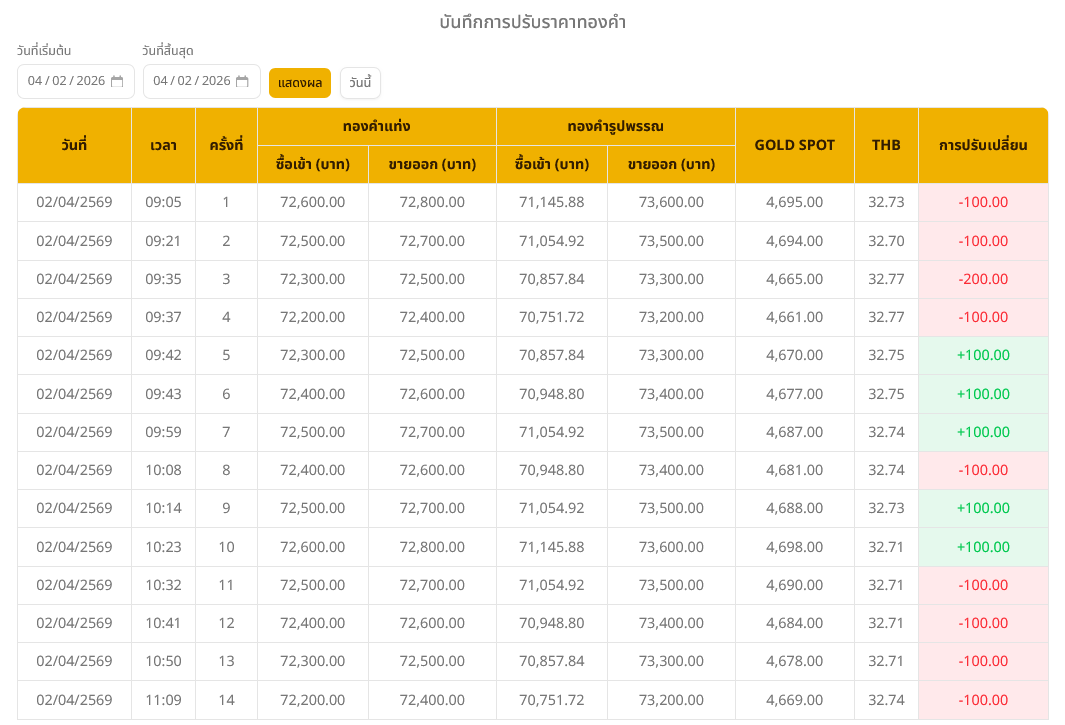Click the ครั้งที่ column header
The height and width of the screenshot is (725, 1065).
(x=226, y=145)
